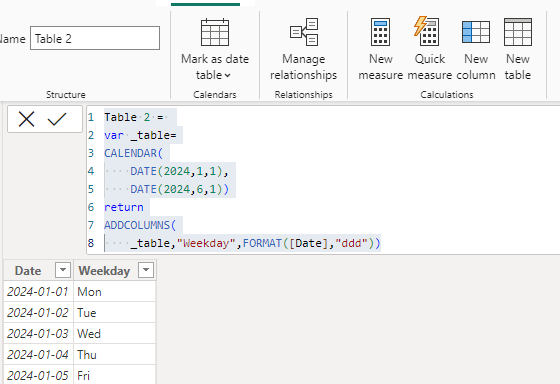Create a Quick measure
This screenshot has height=384, width=560.
tap(430, 49)
